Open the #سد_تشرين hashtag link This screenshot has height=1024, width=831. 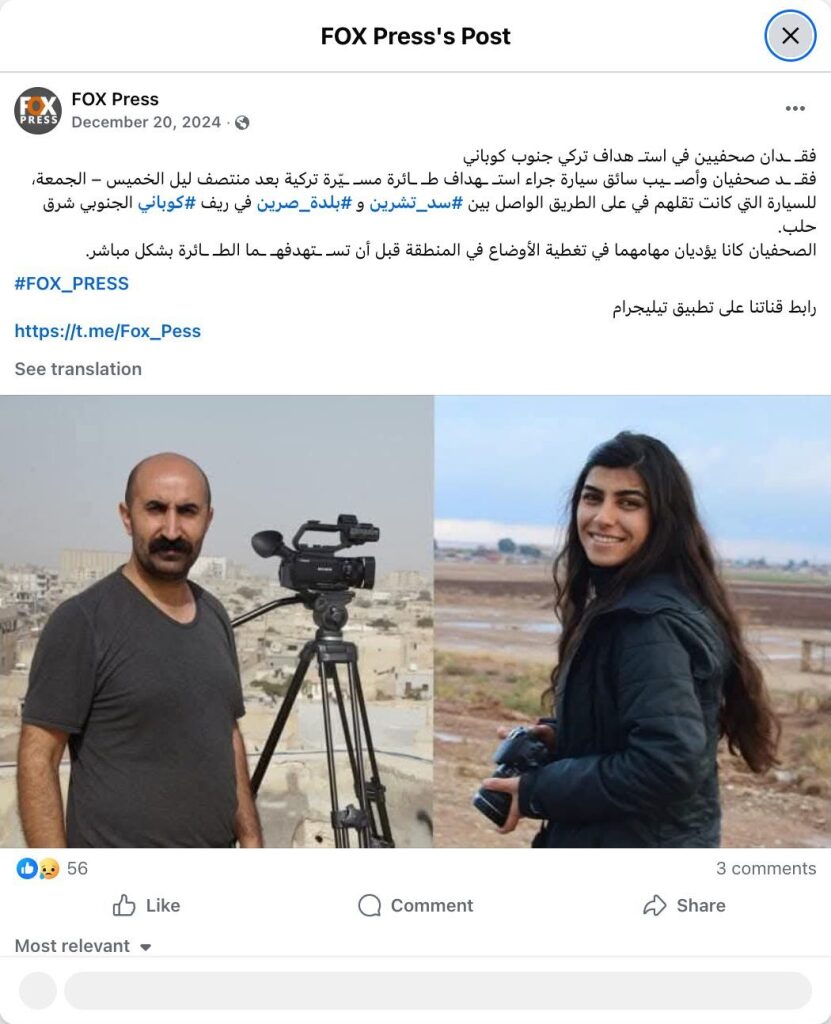[x=416, y=203]
